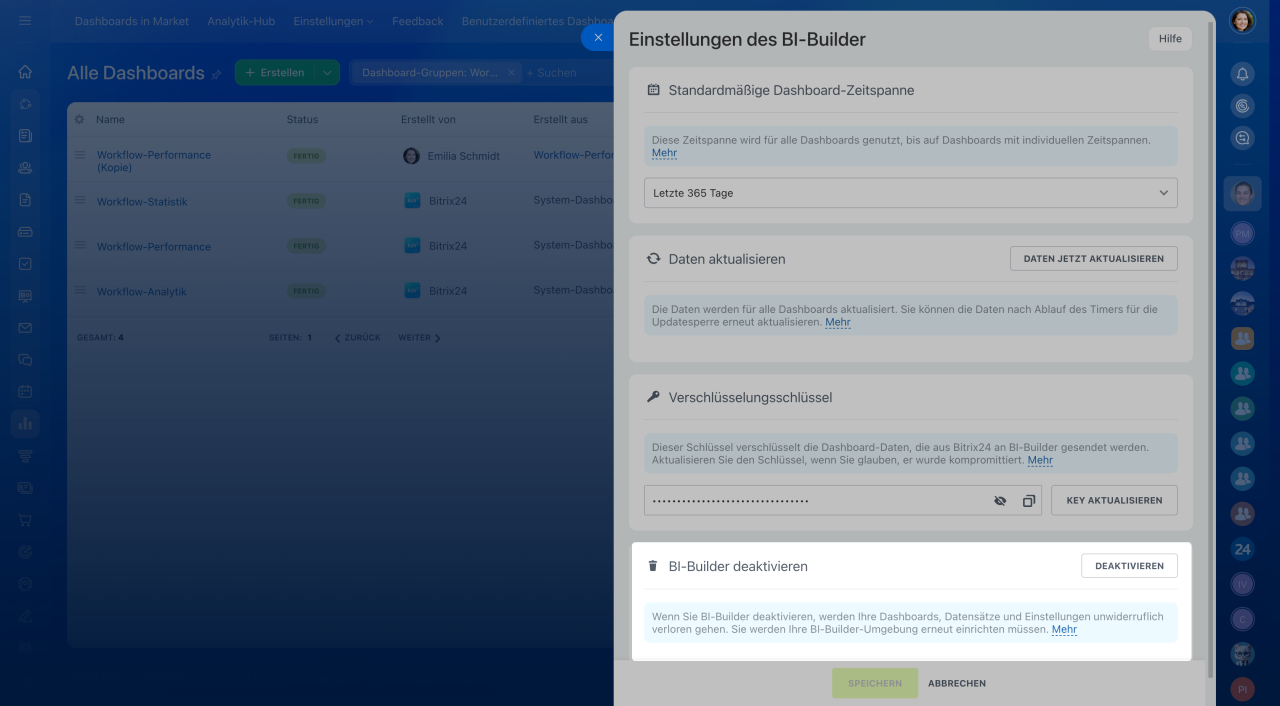Open drag handle of Workflow-Analytik row
The height and width of the screenshot is (706, 1280).
pos(80,291)
